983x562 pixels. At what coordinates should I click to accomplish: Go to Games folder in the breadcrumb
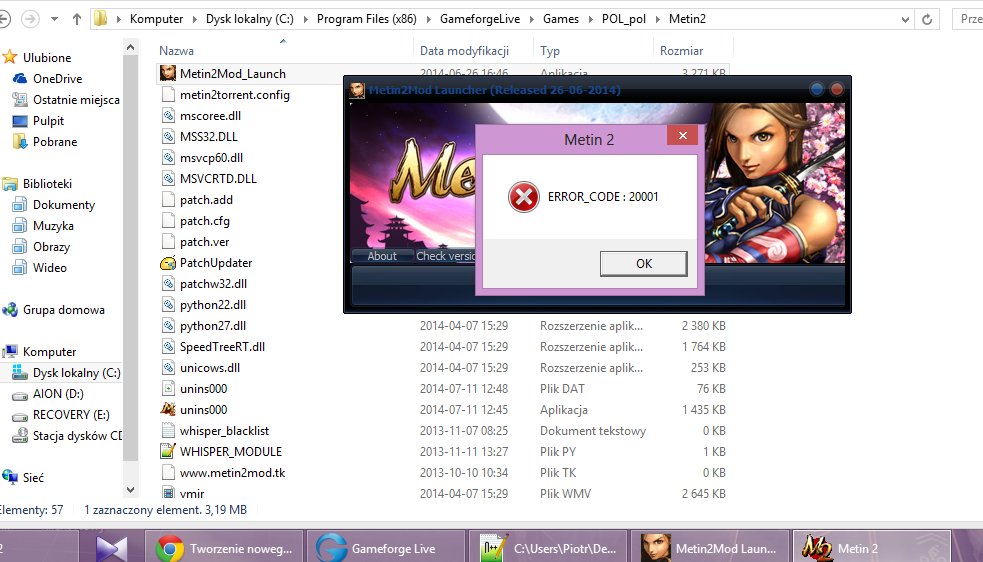tap(560, 19)
